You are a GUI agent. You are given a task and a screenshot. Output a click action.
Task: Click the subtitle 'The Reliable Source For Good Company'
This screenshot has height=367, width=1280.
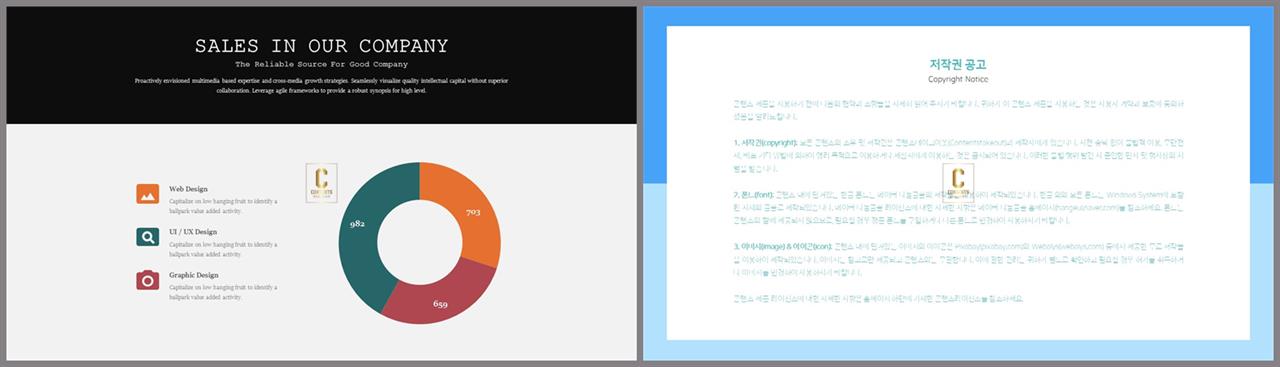coord(321,65)
